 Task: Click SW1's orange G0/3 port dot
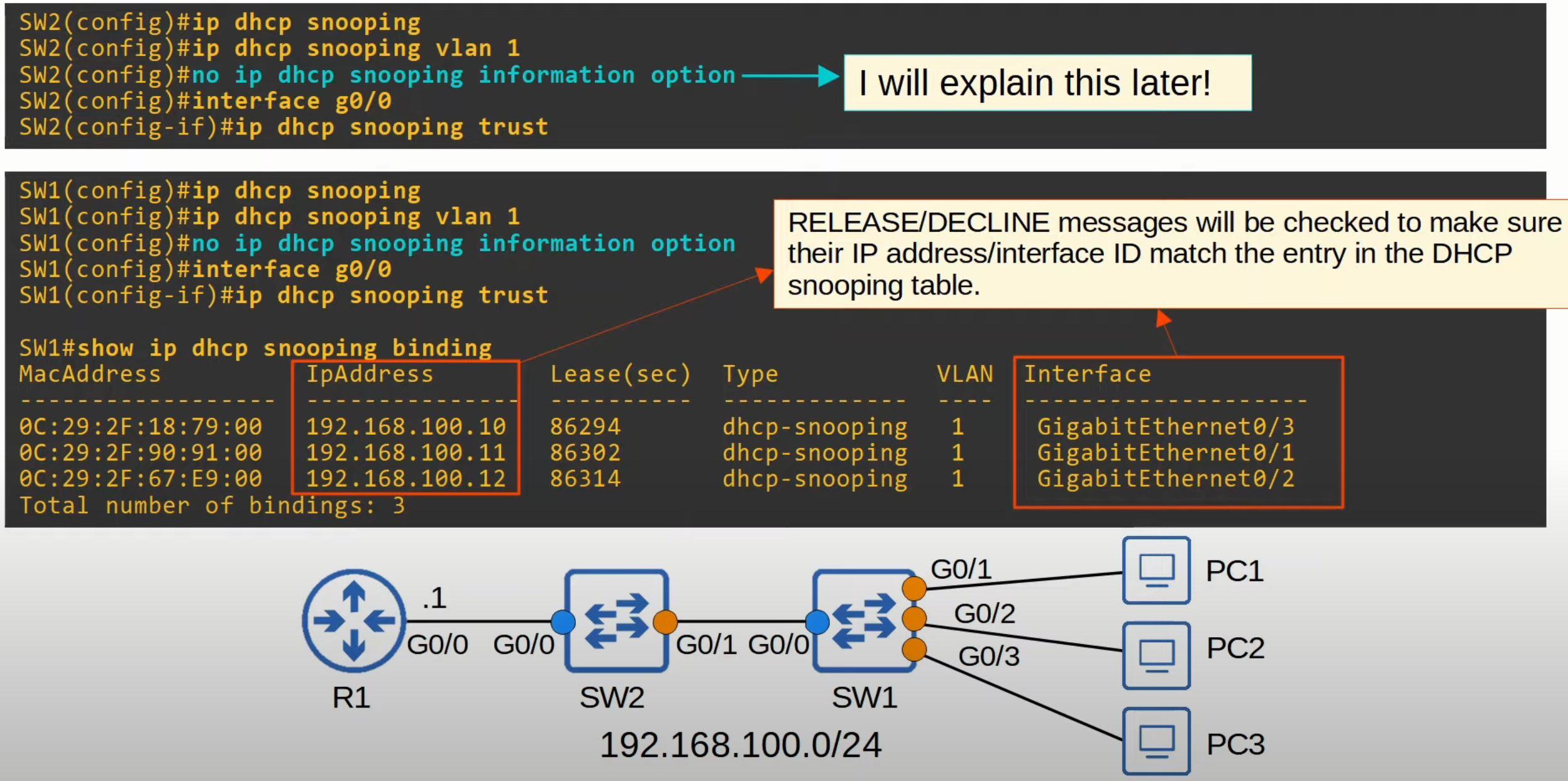[914, 649]
